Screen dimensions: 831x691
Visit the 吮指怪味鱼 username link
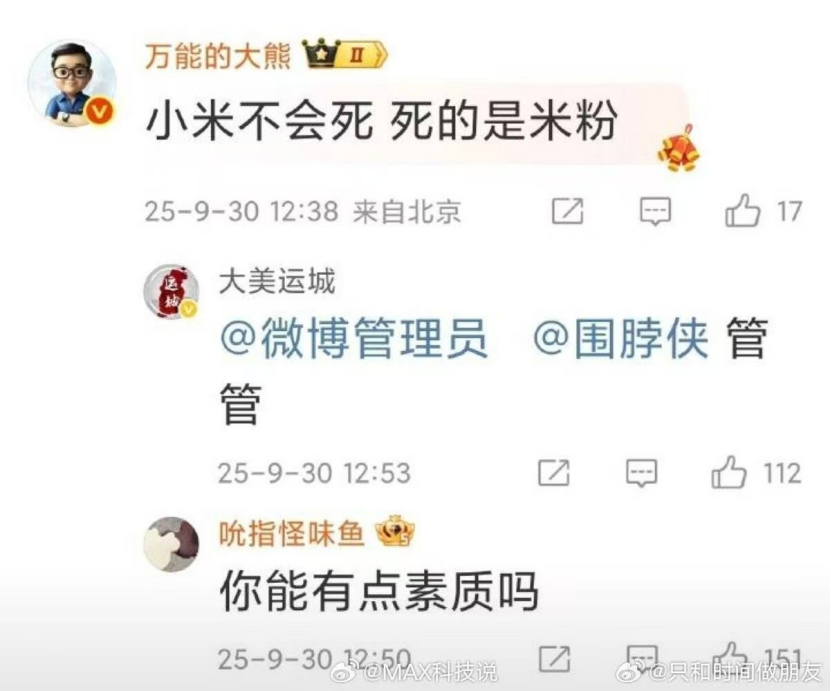pyautogui.click(x=292, y=533)
